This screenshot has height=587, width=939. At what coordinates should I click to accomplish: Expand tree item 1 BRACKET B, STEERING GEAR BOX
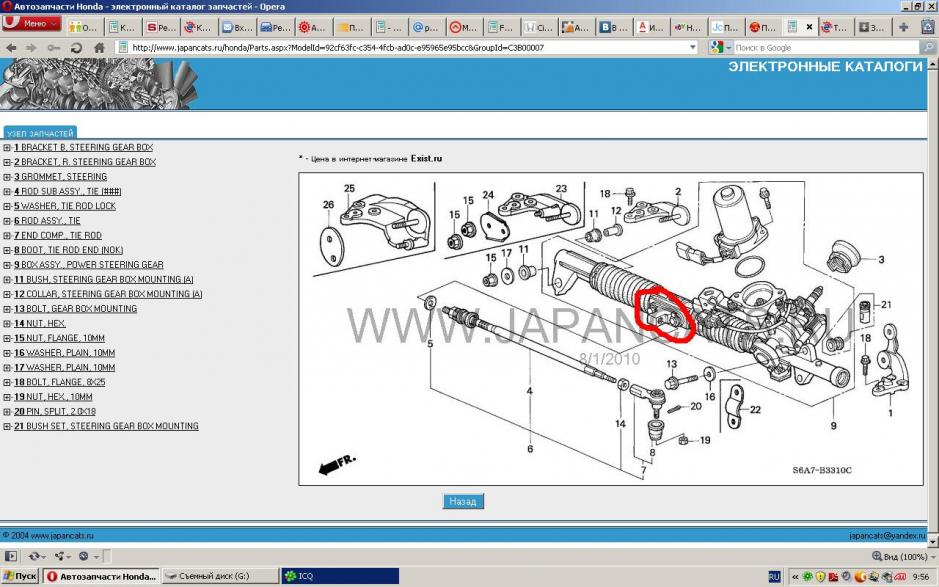(x=7, y=147)
